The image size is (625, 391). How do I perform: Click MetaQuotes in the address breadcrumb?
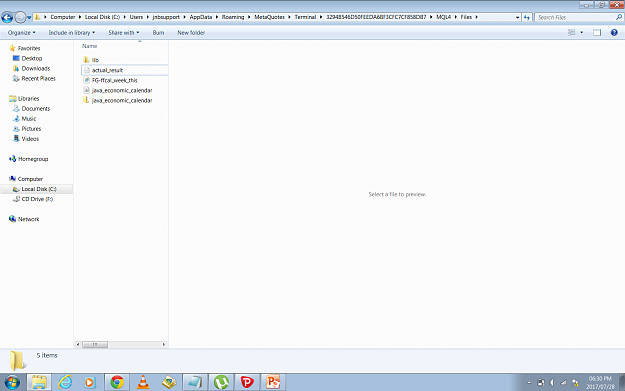pyautogui.click(x=269, y=17)
